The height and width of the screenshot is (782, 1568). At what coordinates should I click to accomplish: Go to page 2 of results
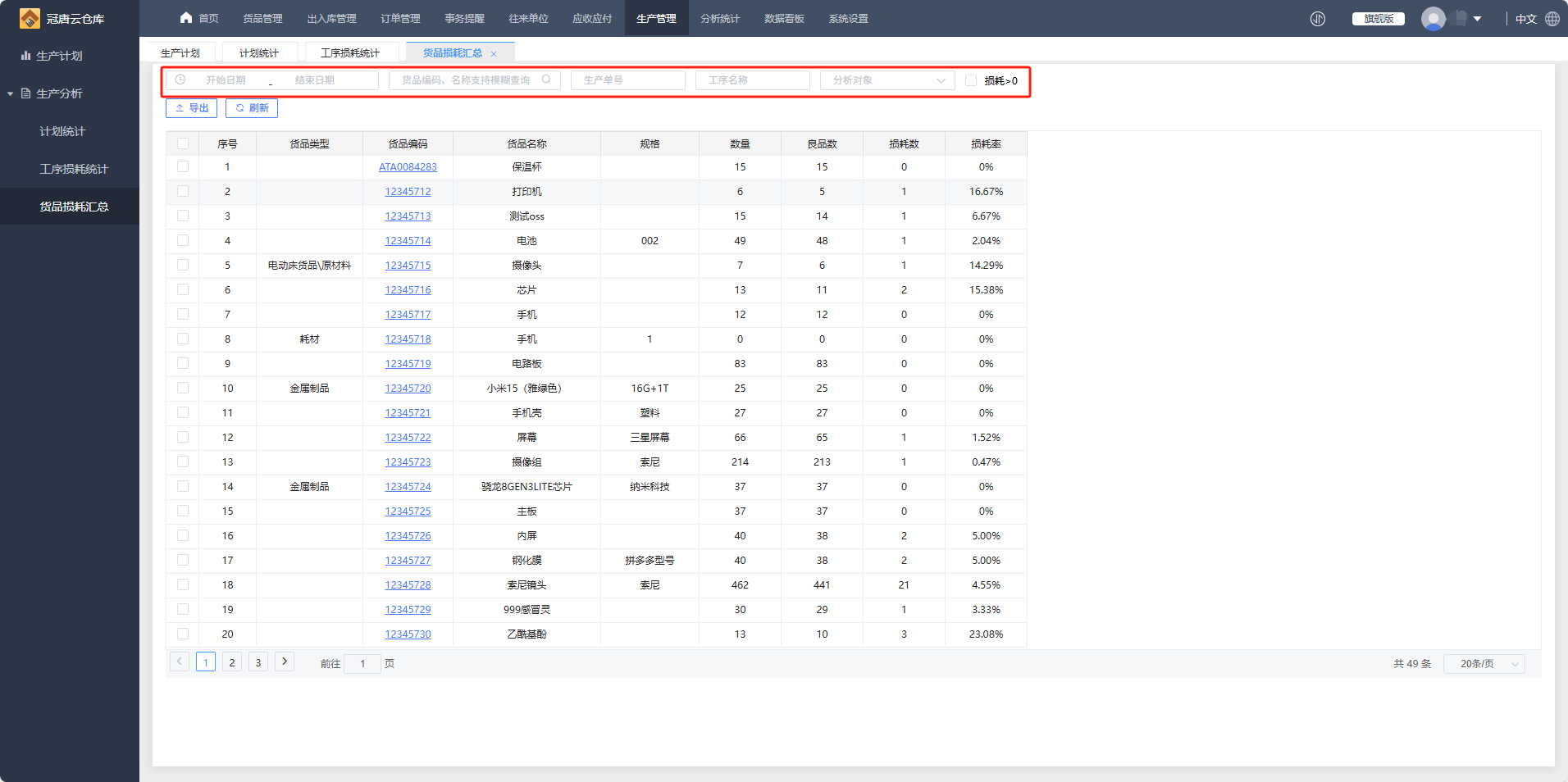pos(232,662)
